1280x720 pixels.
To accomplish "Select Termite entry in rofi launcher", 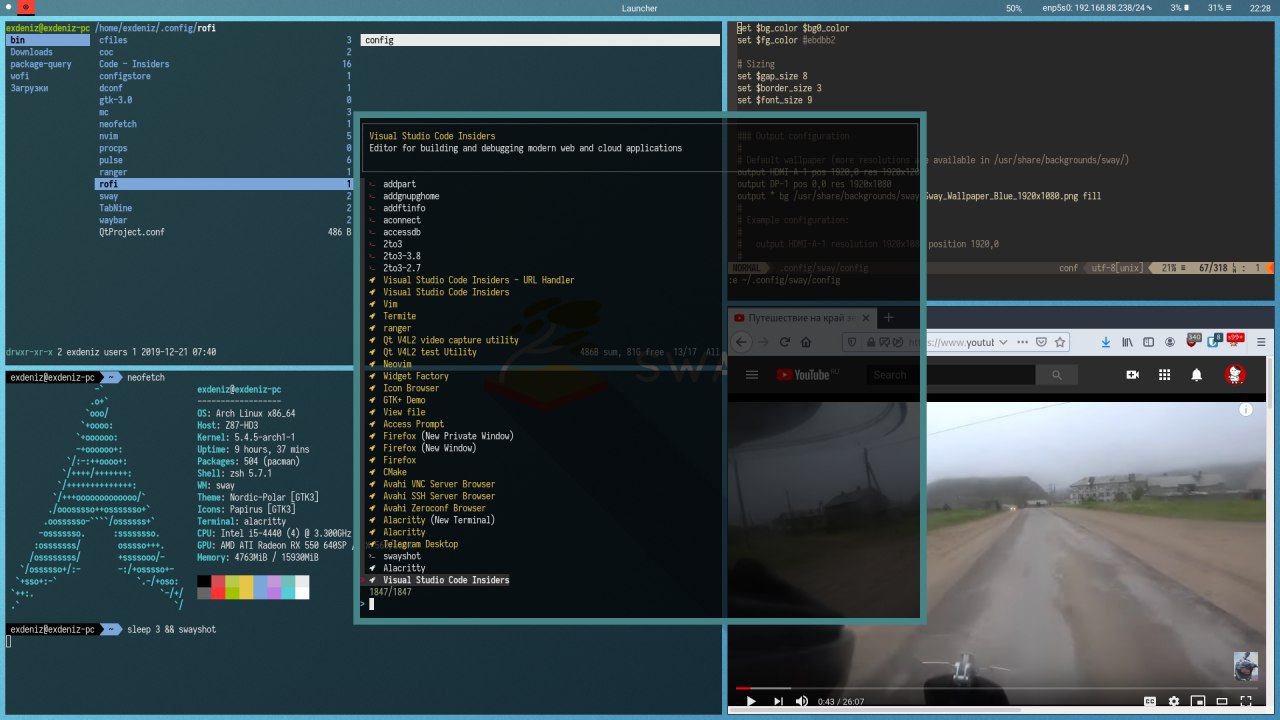I will (399, 316).
